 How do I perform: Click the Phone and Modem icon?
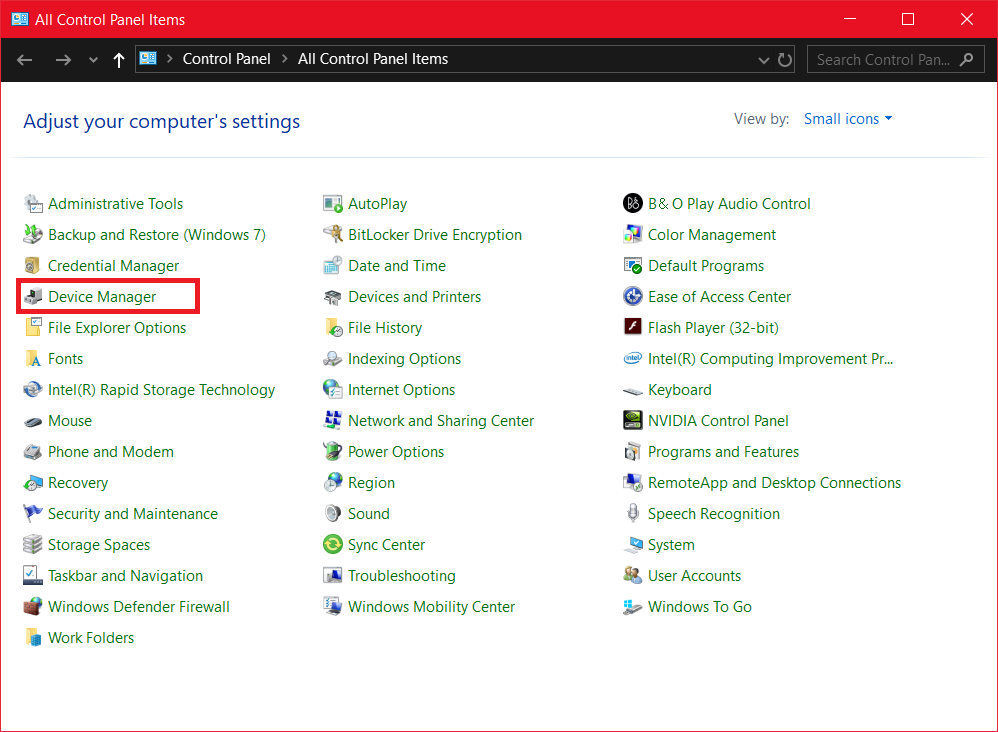coord(33,452)
